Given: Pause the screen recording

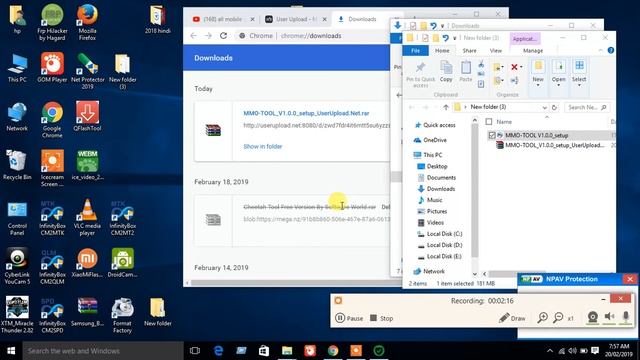Looking at the screenshot, I should tap(349, 318).
